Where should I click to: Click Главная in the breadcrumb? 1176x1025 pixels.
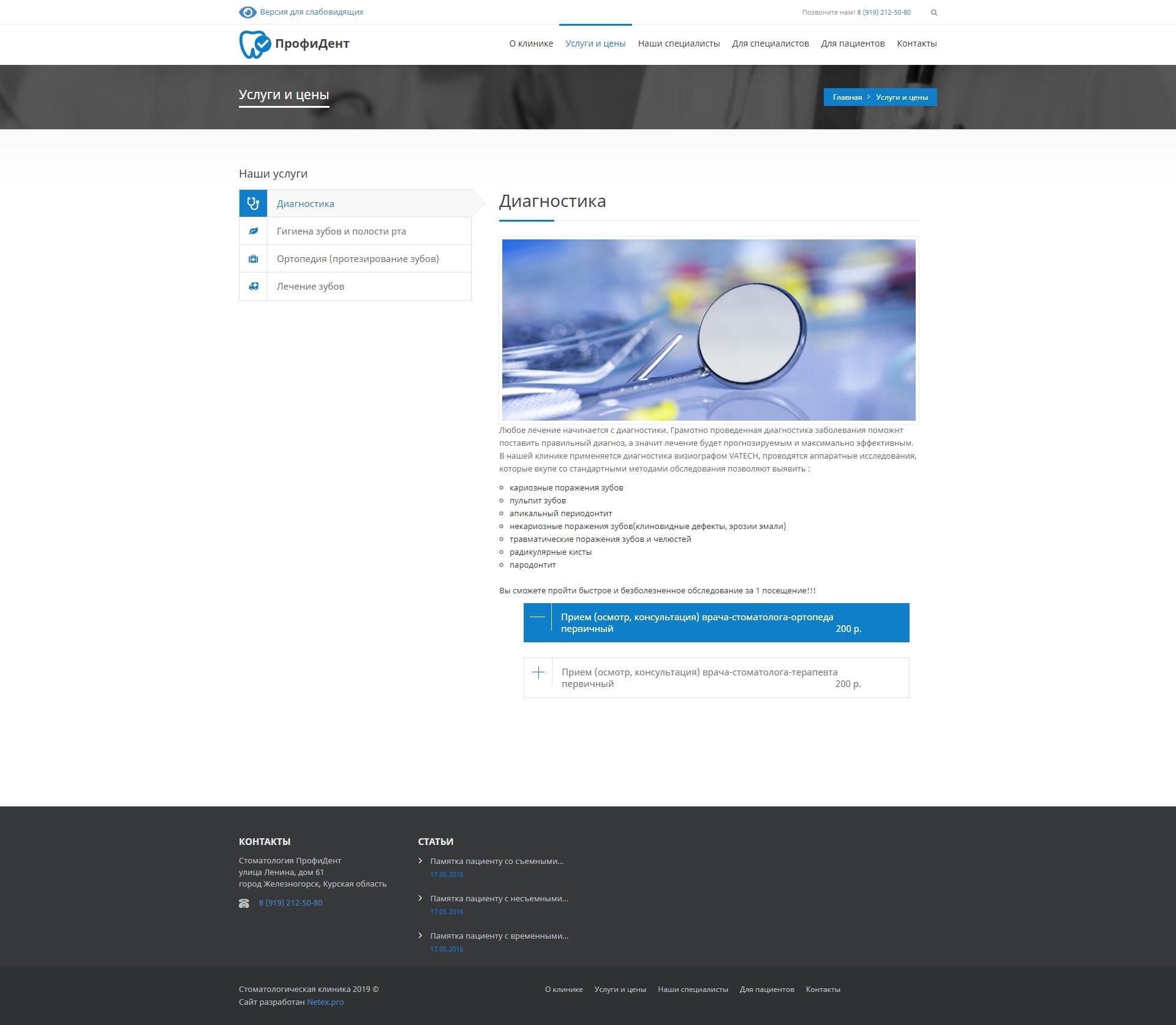pyautogui.click(x=846, y=97)
